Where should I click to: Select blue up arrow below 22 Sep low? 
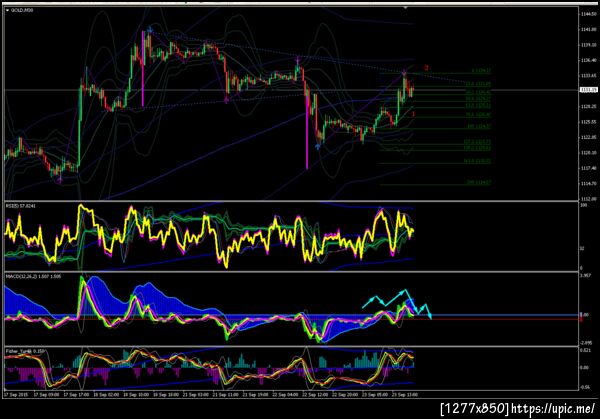(318, 147)
